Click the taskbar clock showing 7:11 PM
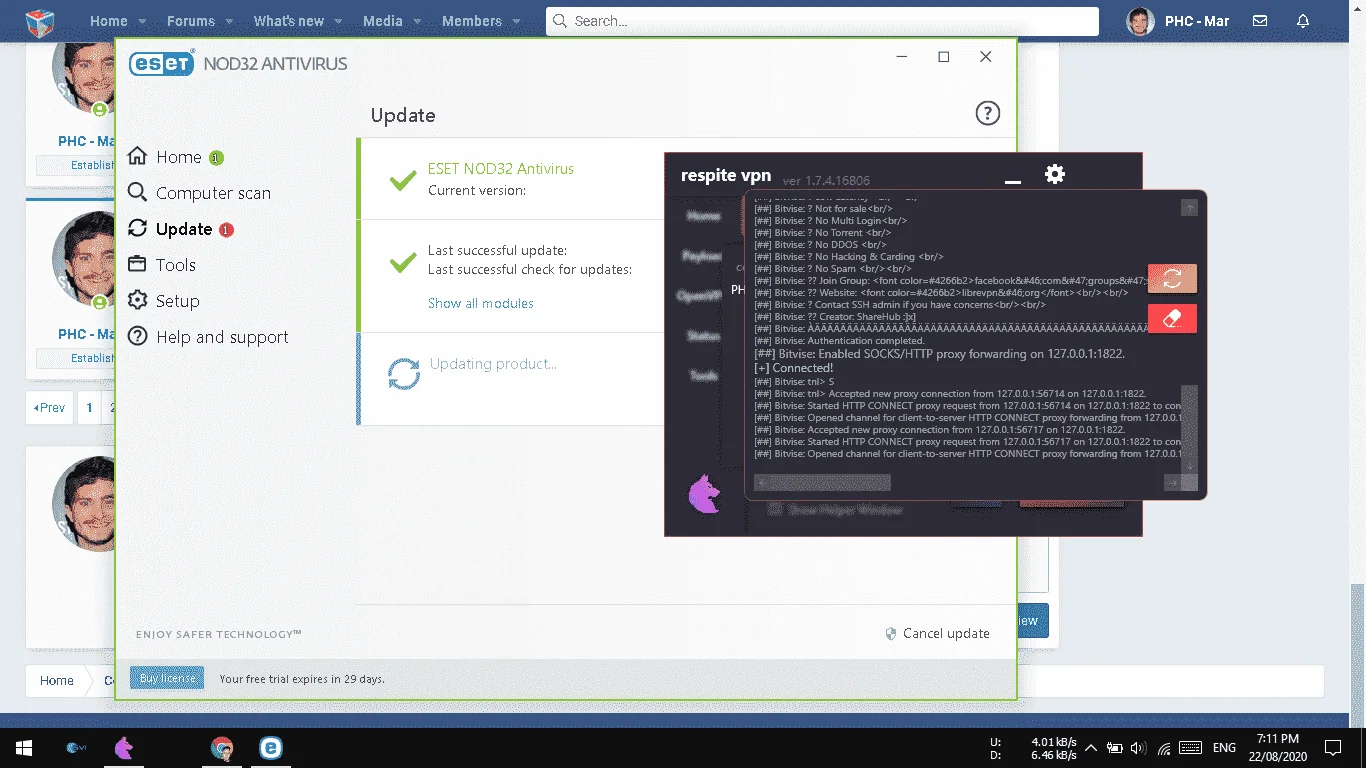This screenshot has height=768, width=1366. (x=1280, y=747)
